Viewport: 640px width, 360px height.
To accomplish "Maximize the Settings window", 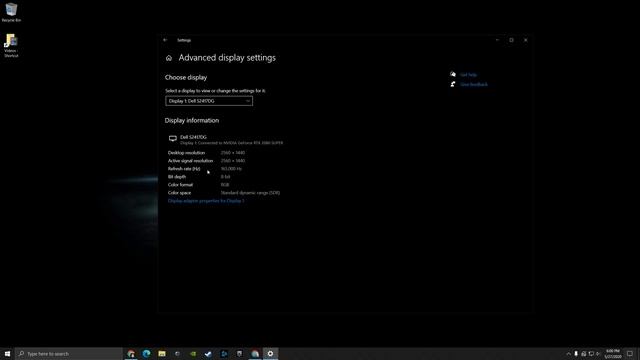I will coord(511,40).
